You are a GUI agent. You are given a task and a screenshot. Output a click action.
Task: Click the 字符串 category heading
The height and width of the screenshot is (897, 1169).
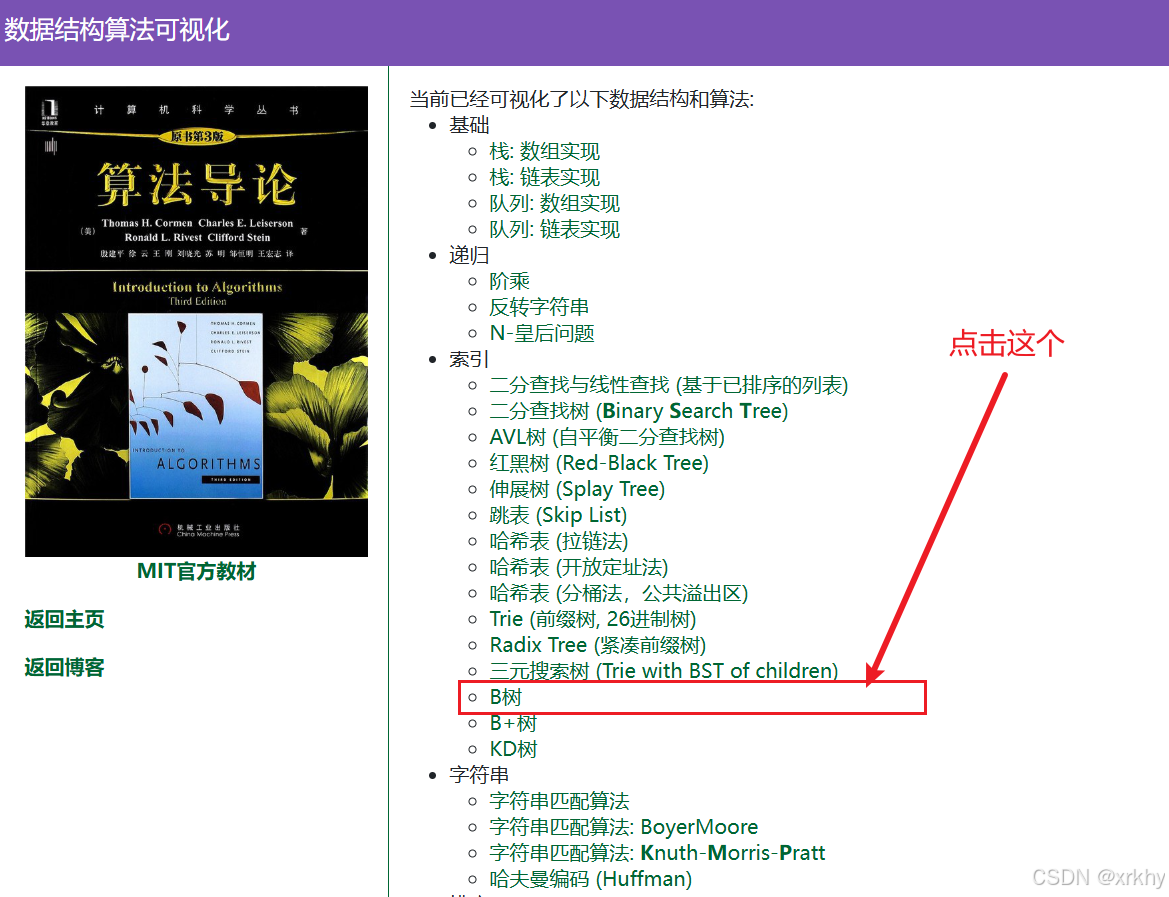pos(479,775)
